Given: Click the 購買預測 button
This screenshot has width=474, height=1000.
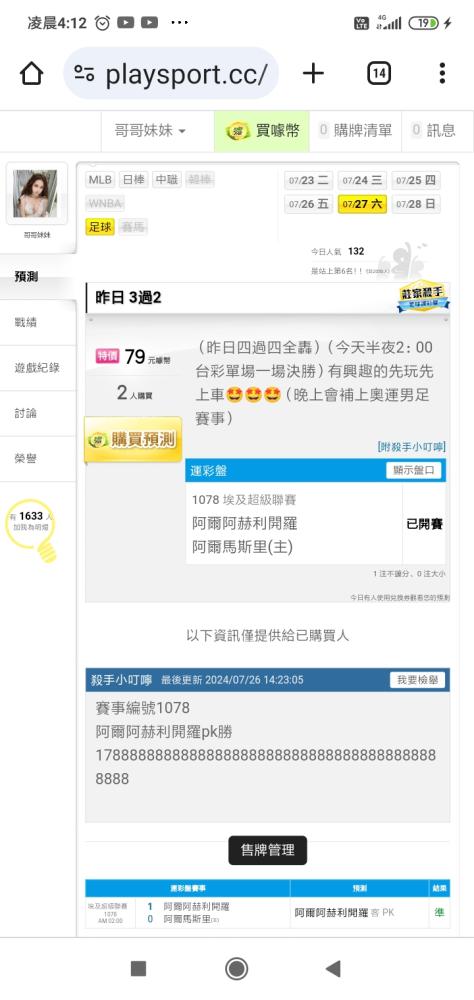Looking at the screenshot, I should tap(133, 439).
